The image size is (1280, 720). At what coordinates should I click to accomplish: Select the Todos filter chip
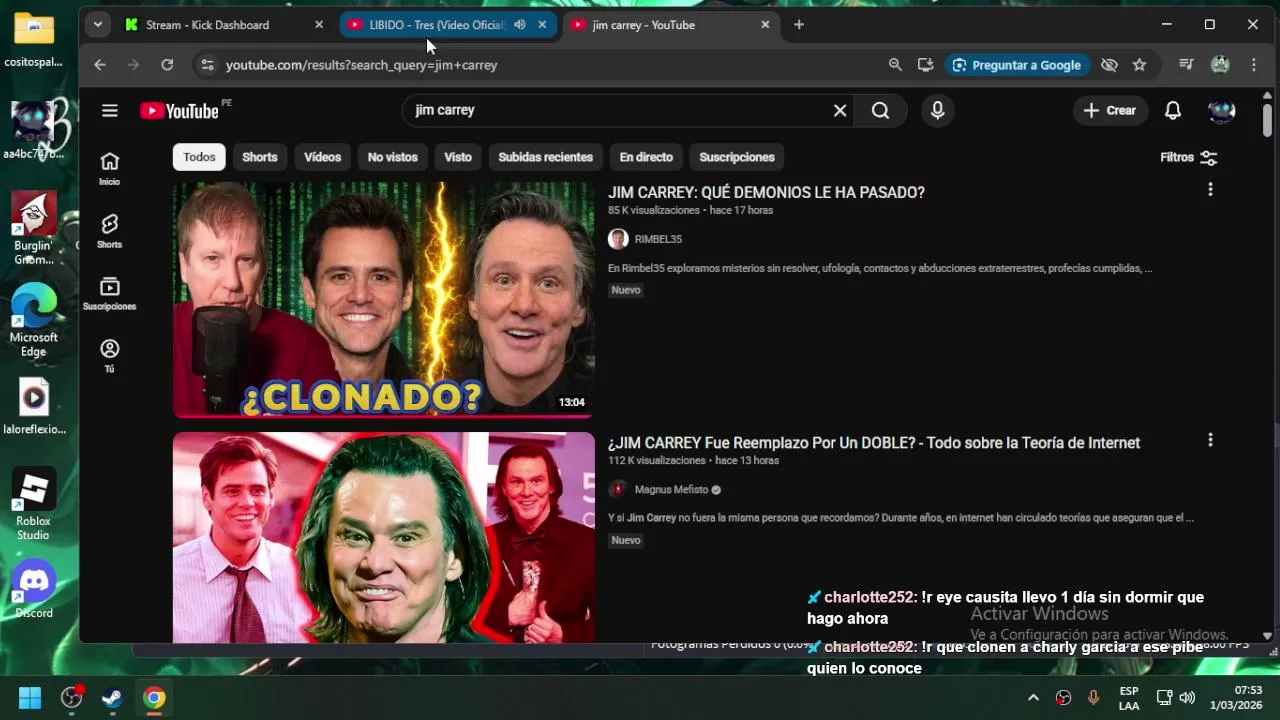199,157
